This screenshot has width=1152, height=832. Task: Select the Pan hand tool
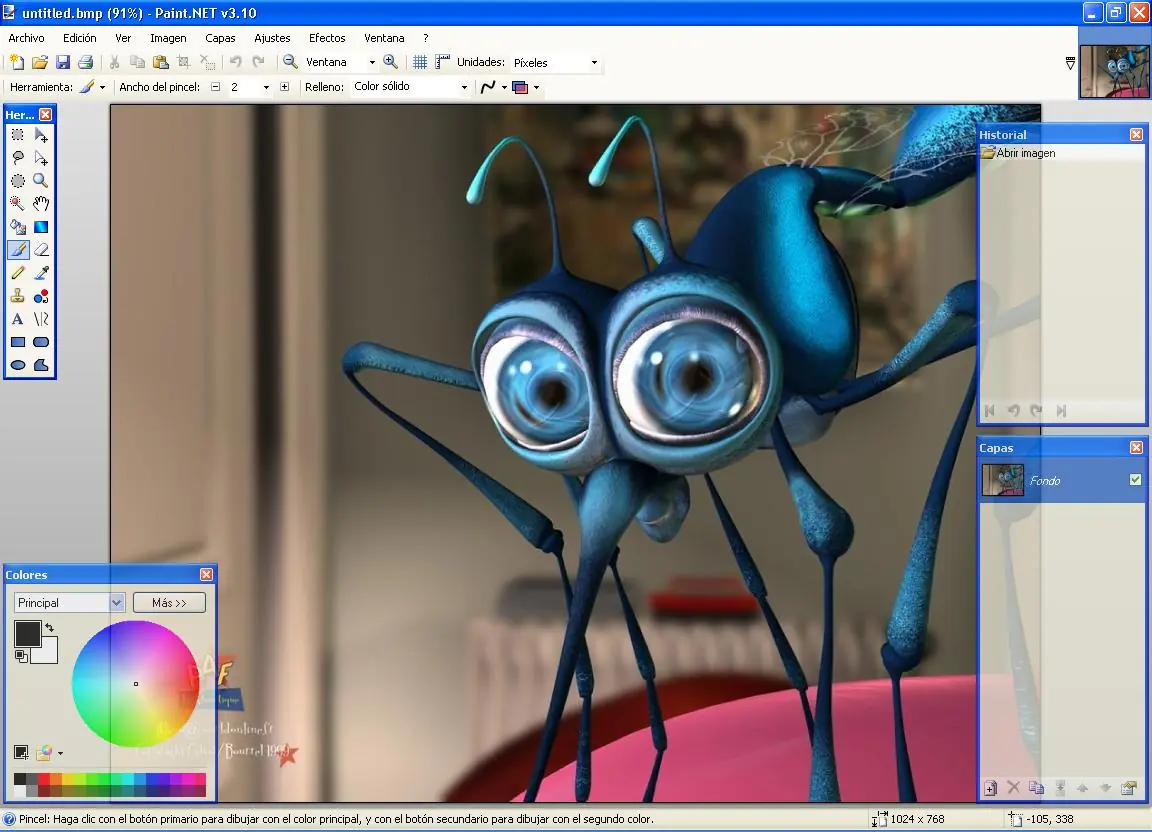[x=41, y=204]
